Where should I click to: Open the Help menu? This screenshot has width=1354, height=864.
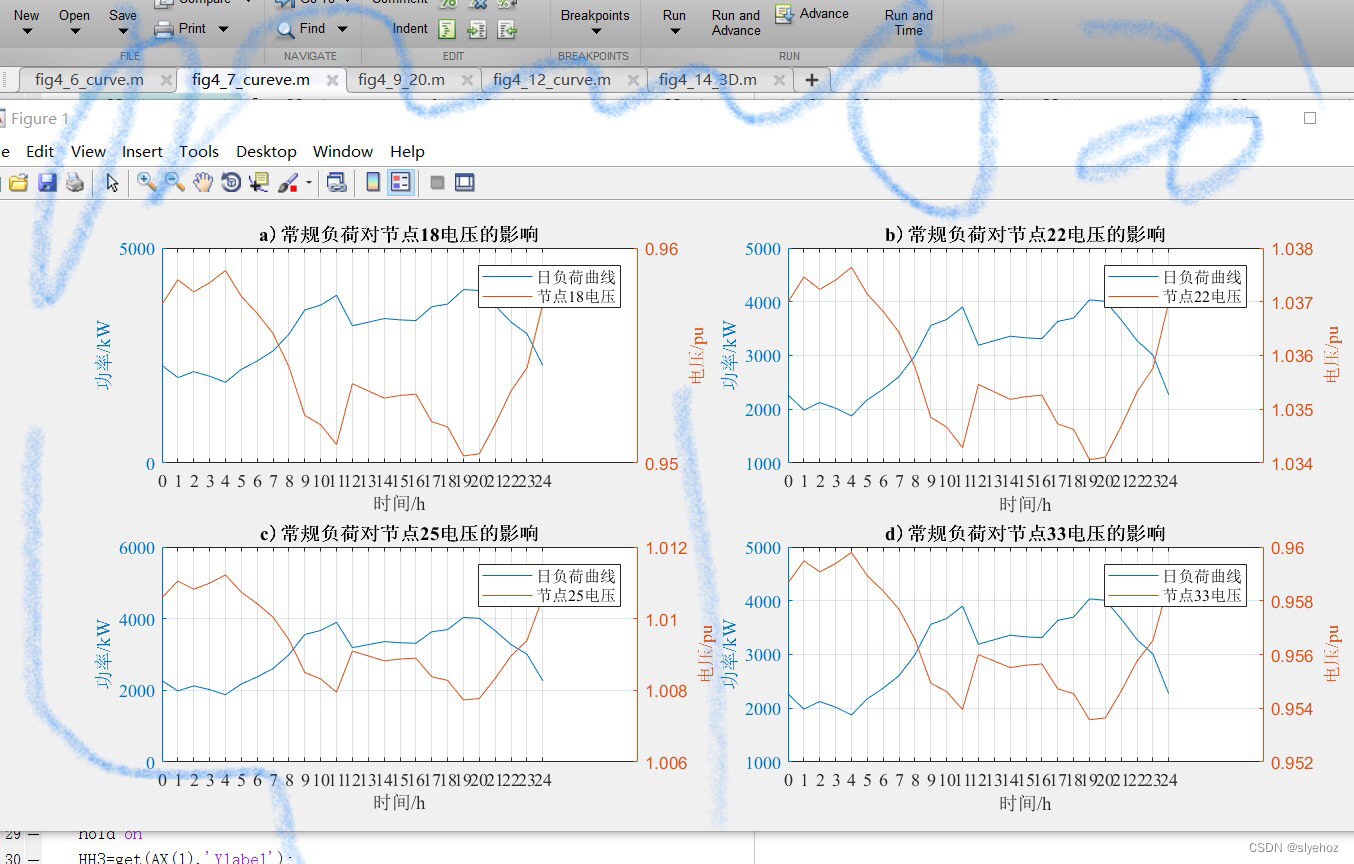407,151
